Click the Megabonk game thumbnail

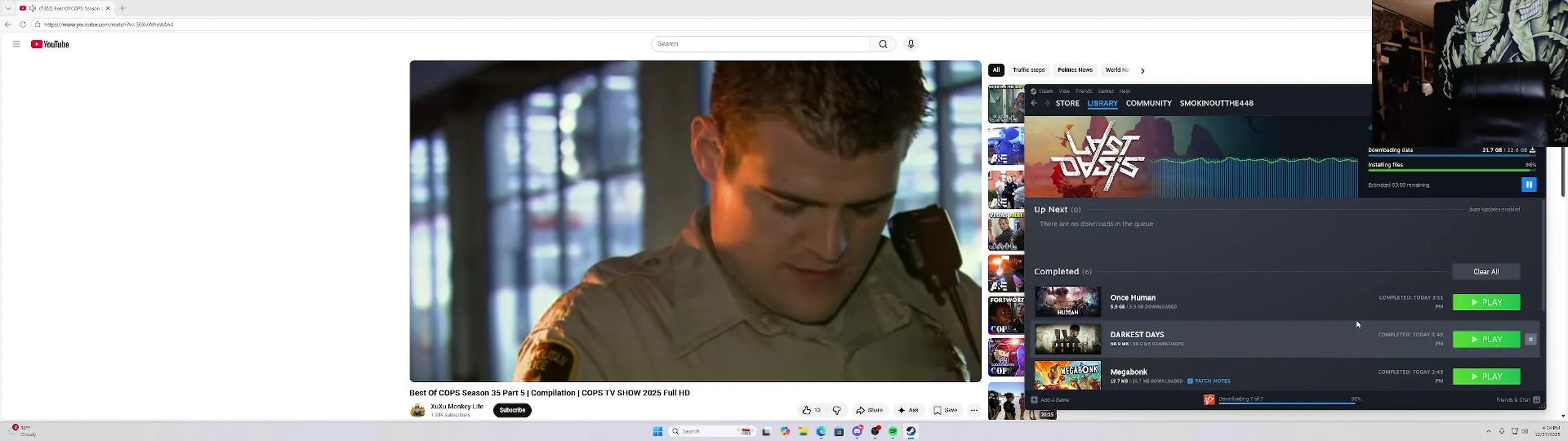click(1068, 375)
